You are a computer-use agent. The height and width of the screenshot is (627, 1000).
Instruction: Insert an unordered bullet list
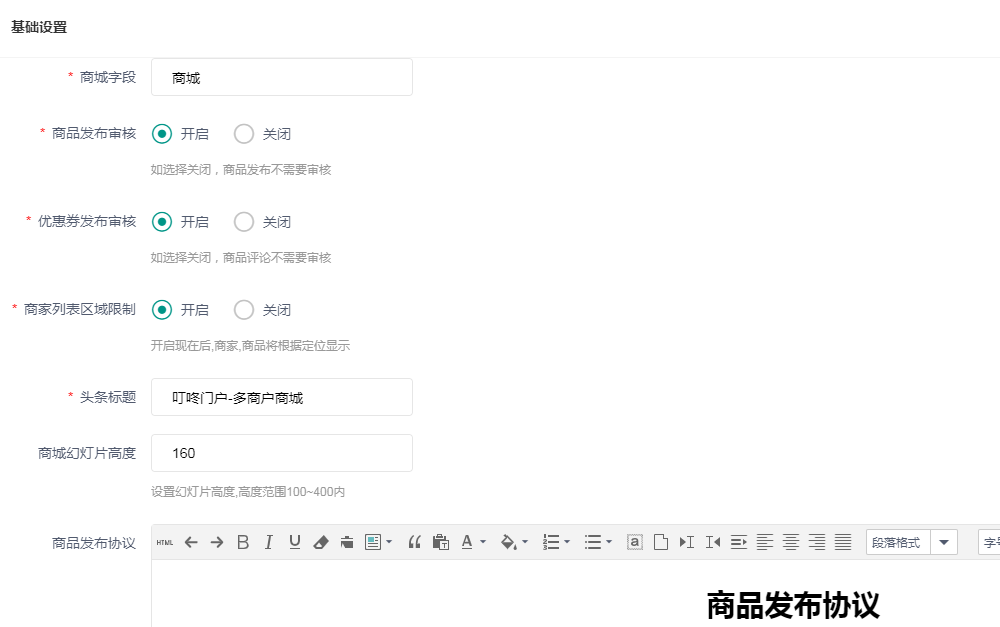coord(592,542)
